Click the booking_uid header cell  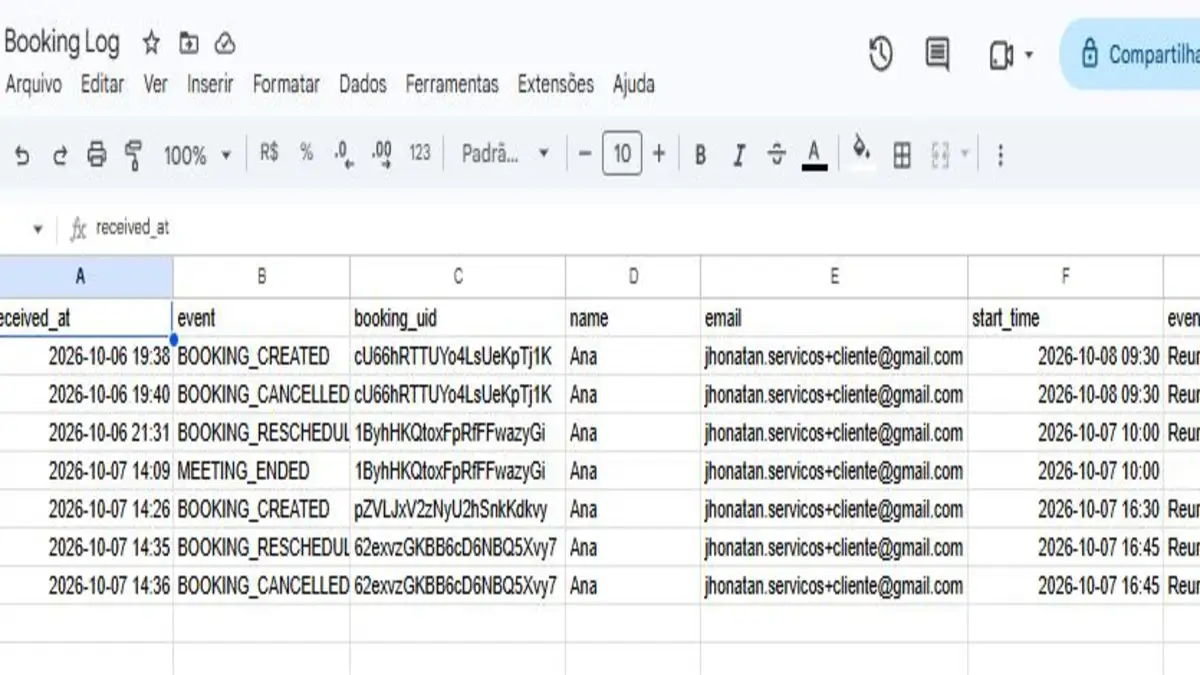[458, 318]
